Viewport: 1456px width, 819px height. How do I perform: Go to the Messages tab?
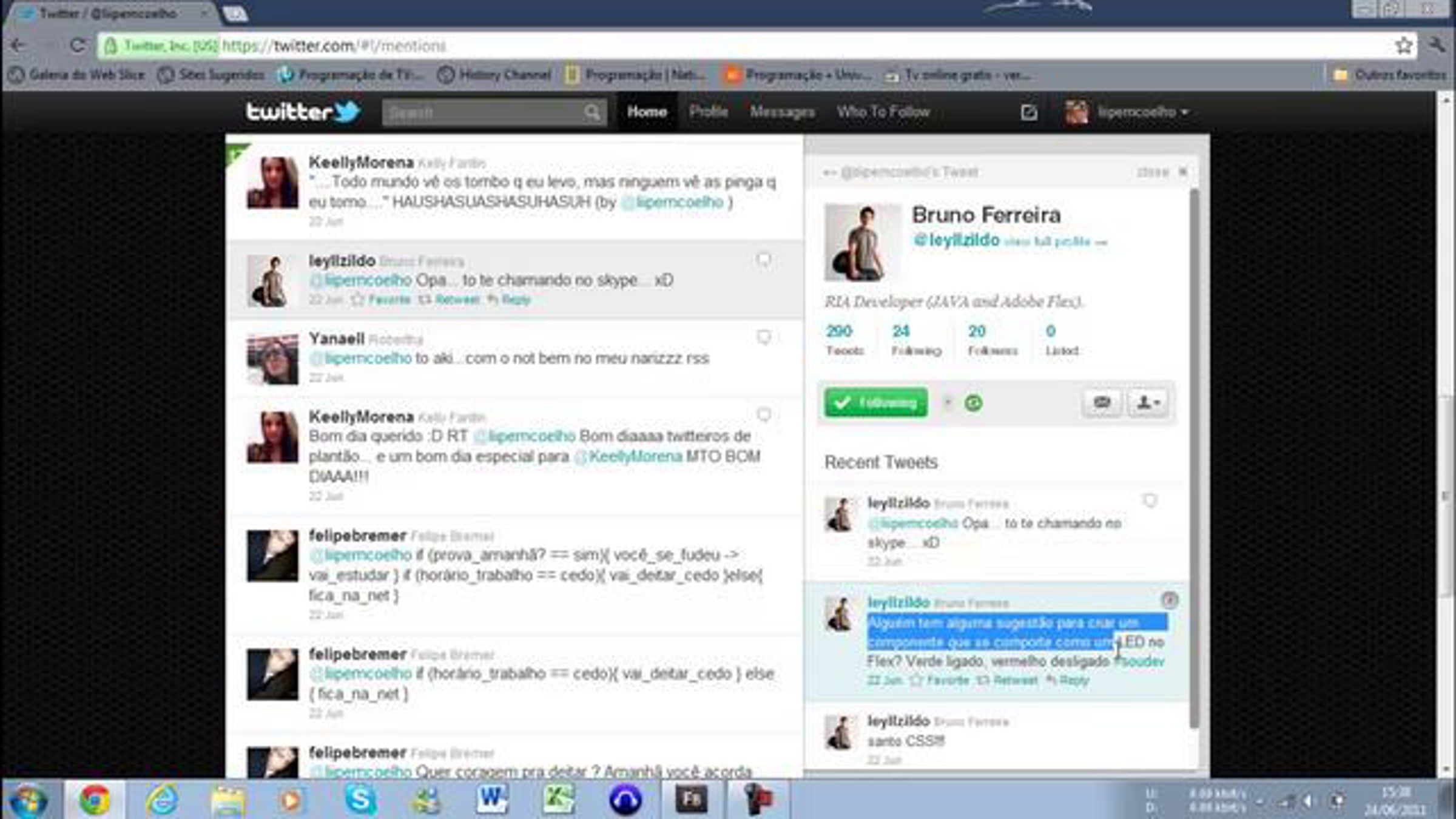click(782, 112)
